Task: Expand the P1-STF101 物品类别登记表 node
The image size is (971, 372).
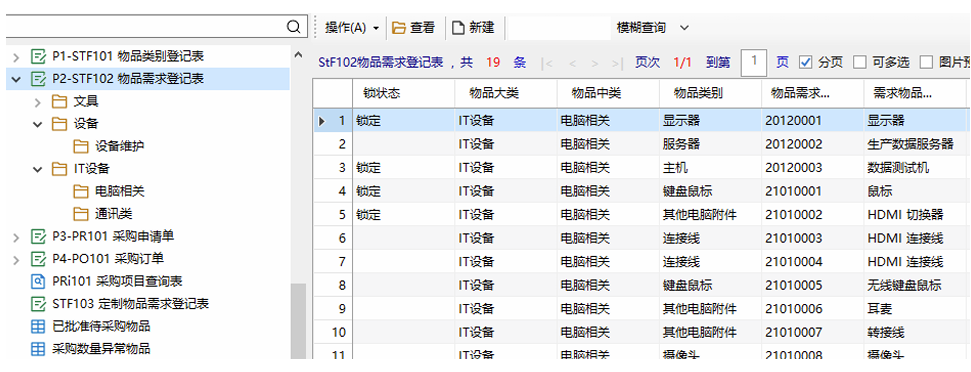Action: point(17,57)
